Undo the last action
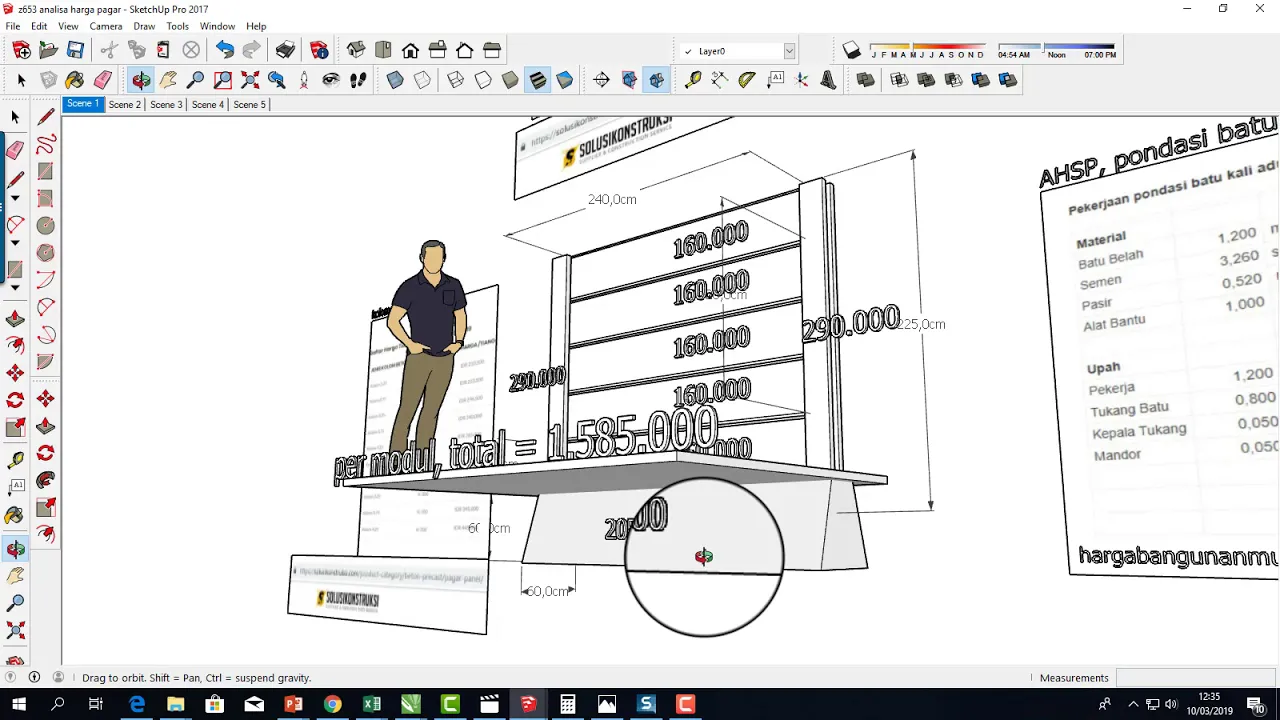The image size is (1280, 720). [x=225, y=50]
